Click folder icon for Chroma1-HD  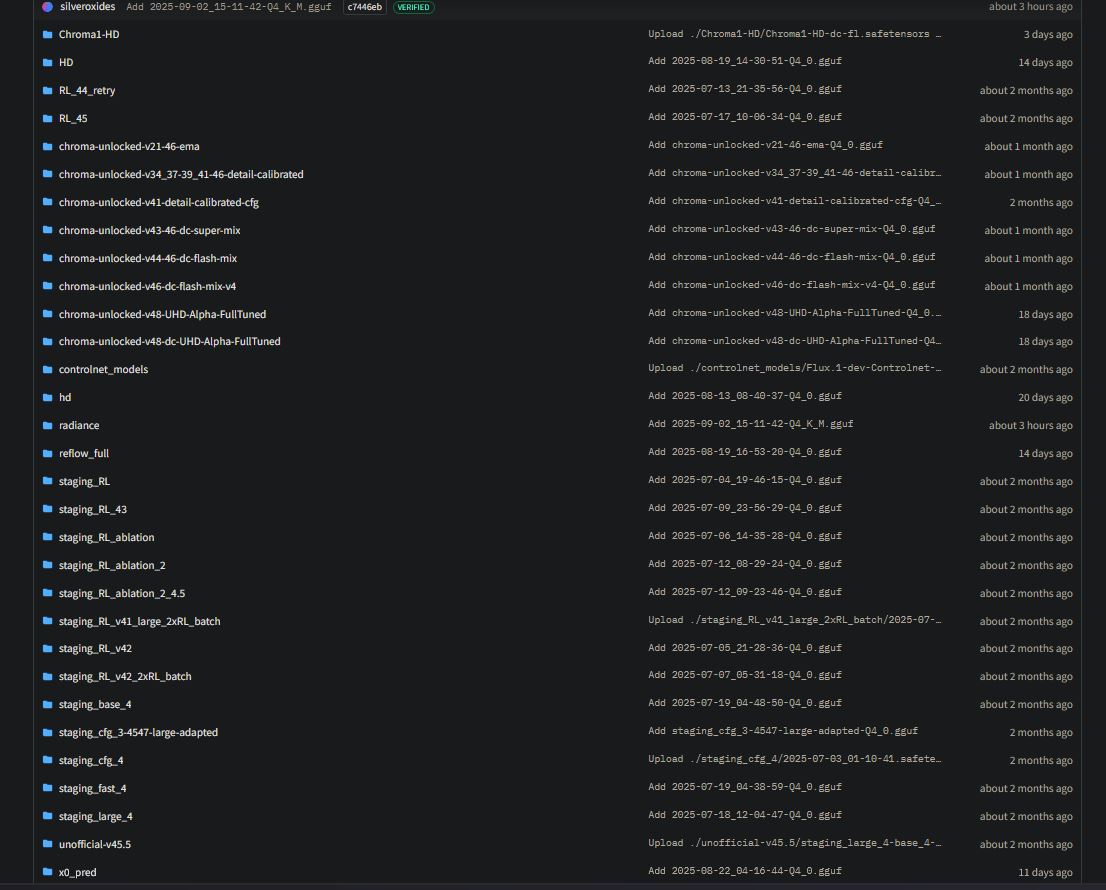[x=47, y=34]
